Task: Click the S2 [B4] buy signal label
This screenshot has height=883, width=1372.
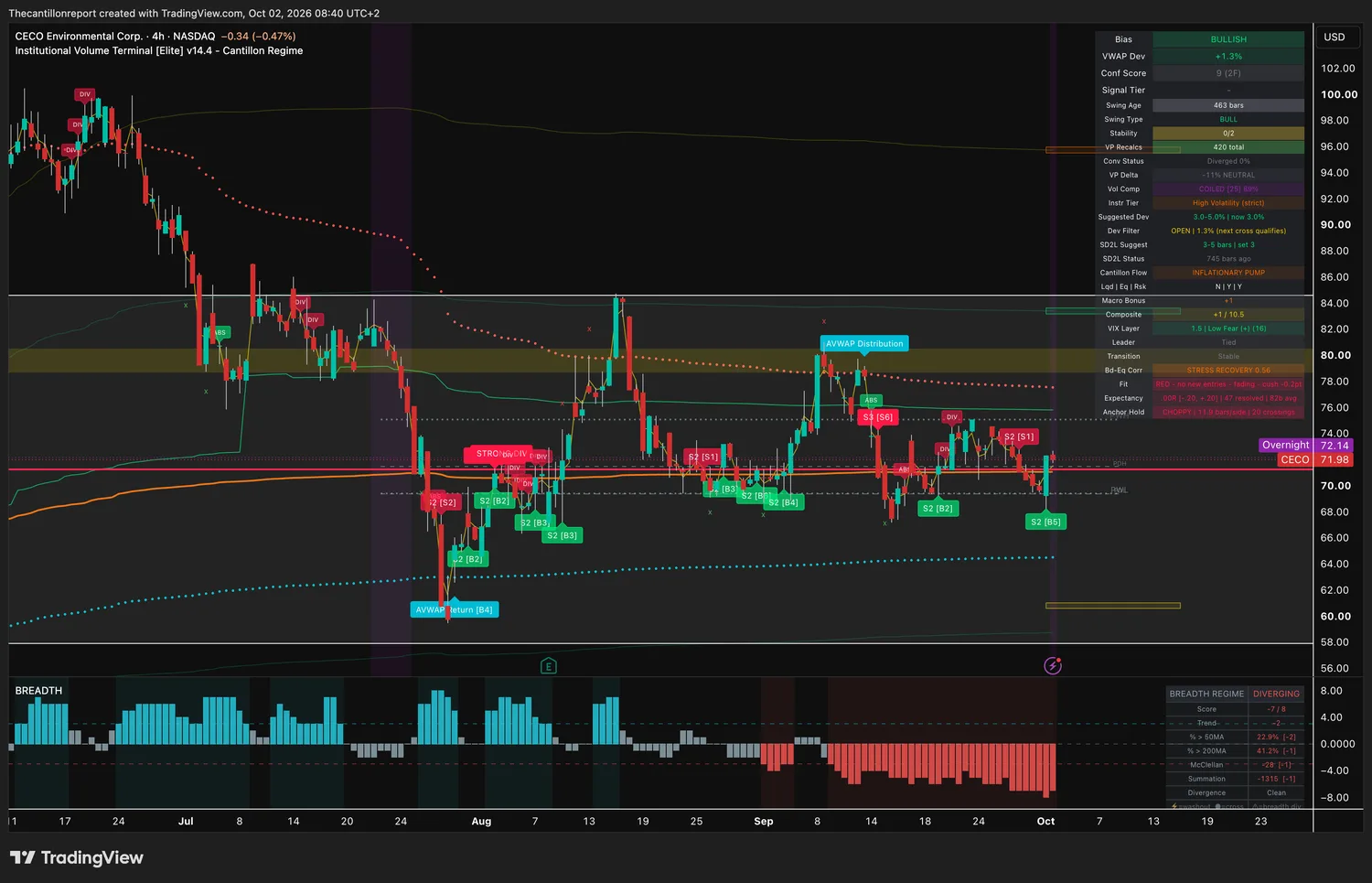Action: [x=783, y=502]
